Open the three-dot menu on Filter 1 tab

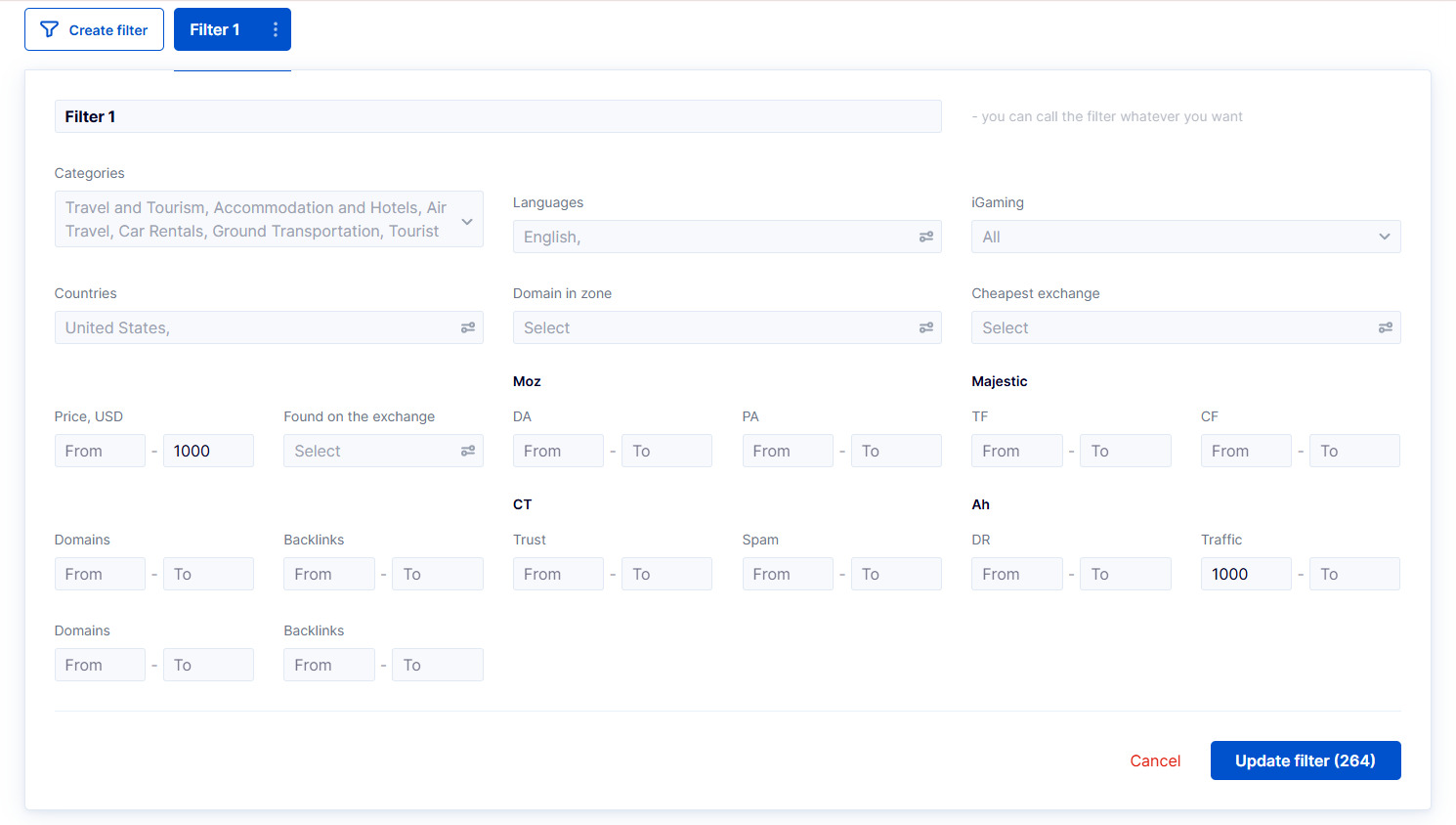tap(276, 29)
